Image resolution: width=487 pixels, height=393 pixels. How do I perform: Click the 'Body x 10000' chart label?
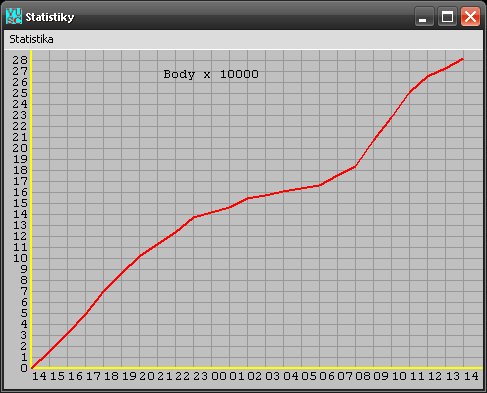pyautogui.click(x=211, y=74)
